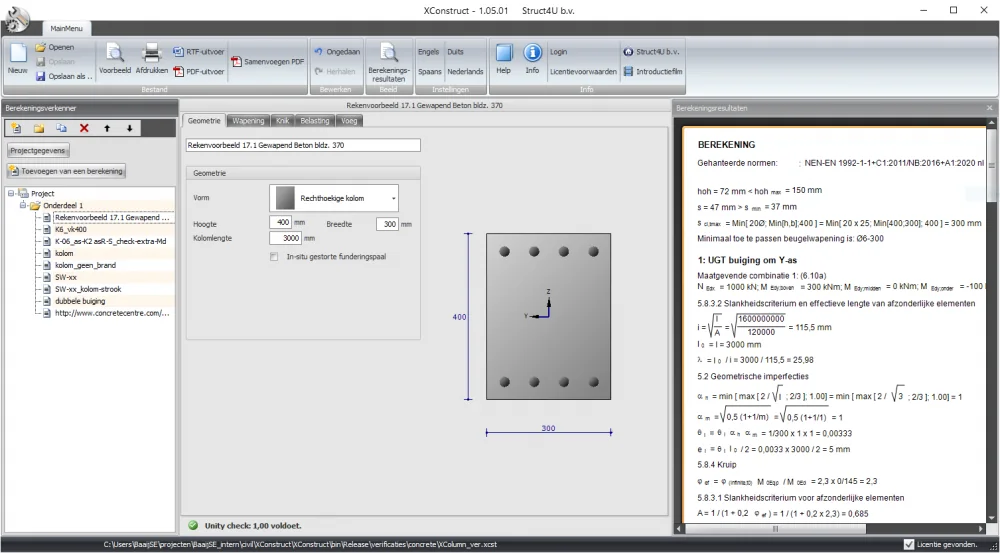Create a new file with Nieuw
Screen dimensions: 1000x553
[x=17, y=59]
